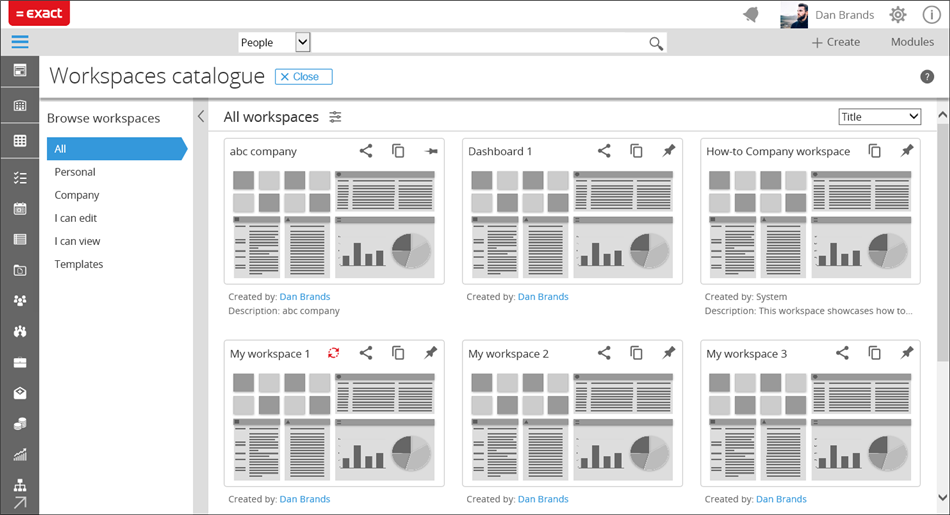This screenshot has width=950, height=515.
Task: Toggle pin on How-to Company workspace
Action: tap(907, 151)
